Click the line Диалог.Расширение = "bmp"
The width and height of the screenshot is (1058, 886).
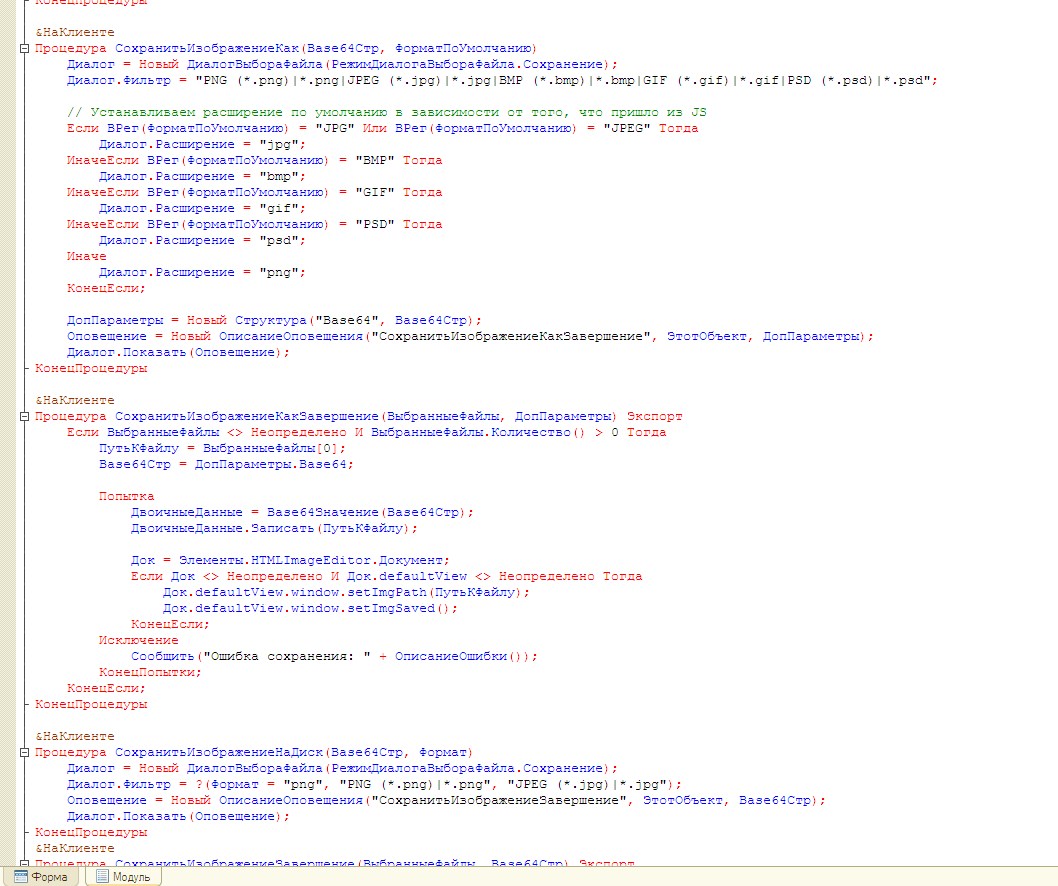pos(202,176)
